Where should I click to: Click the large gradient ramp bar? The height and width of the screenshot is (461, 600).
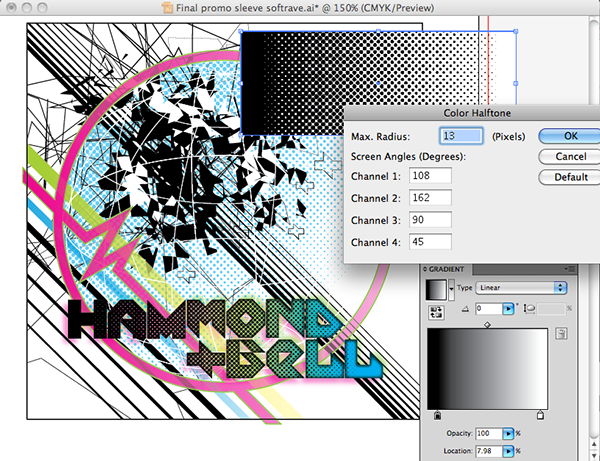(487, 369)
